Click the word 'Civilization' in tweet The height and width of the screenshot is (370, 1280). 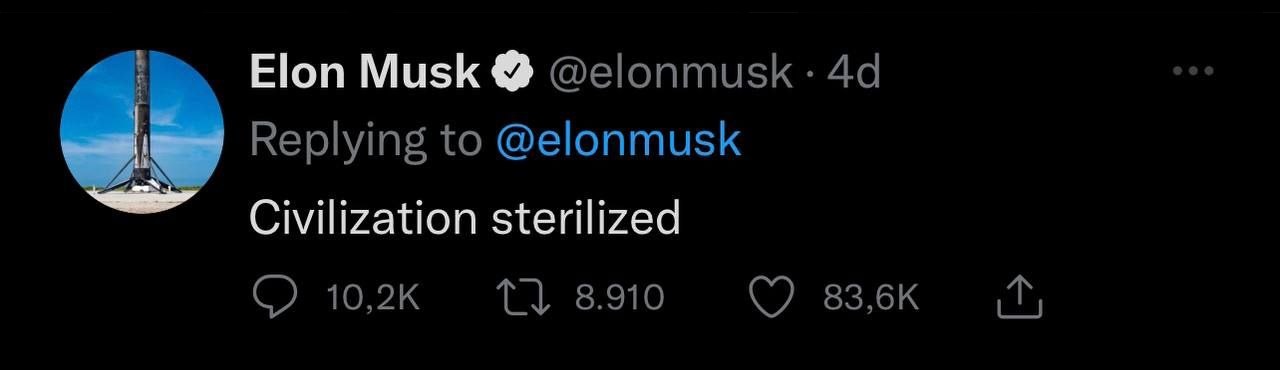[x=363, y=218]
